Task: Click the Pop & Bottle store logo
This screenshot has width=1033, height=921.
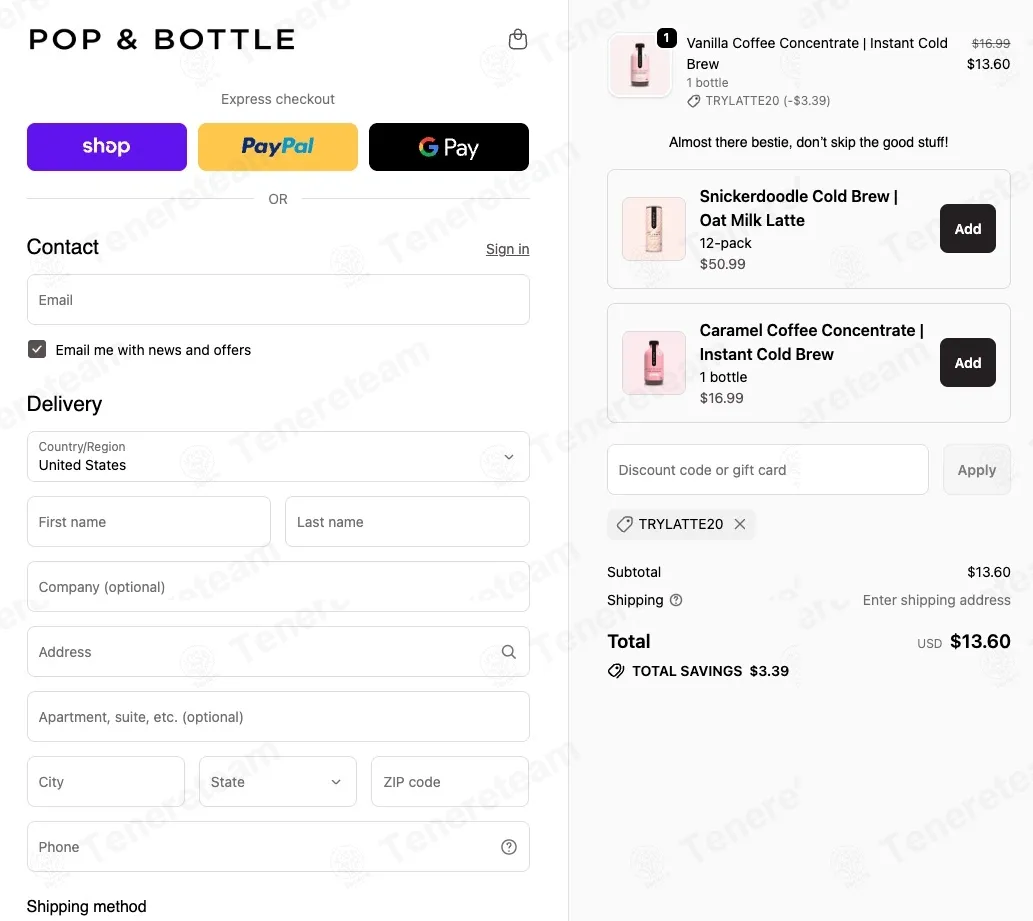Action: (162, 40)
